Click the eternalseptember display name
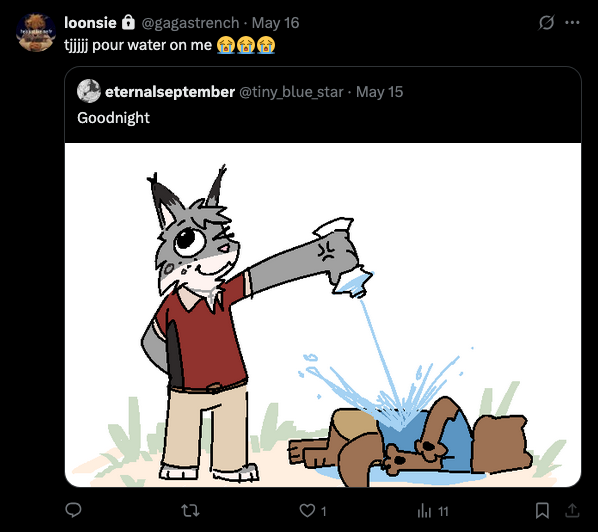Image resolution: width=598 pixels, height=532 pixels. [x=170, y=92]
